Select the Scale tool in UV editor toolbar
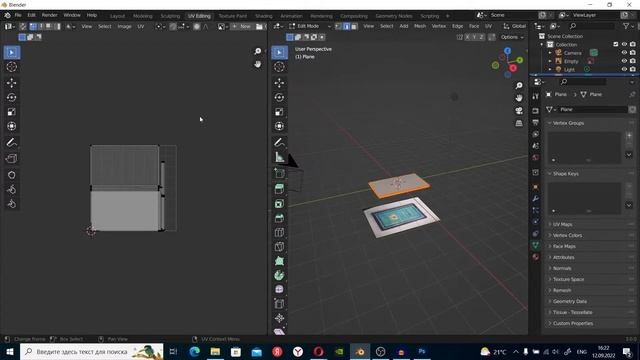Screen dimensions: 640x360 point(11,112)
